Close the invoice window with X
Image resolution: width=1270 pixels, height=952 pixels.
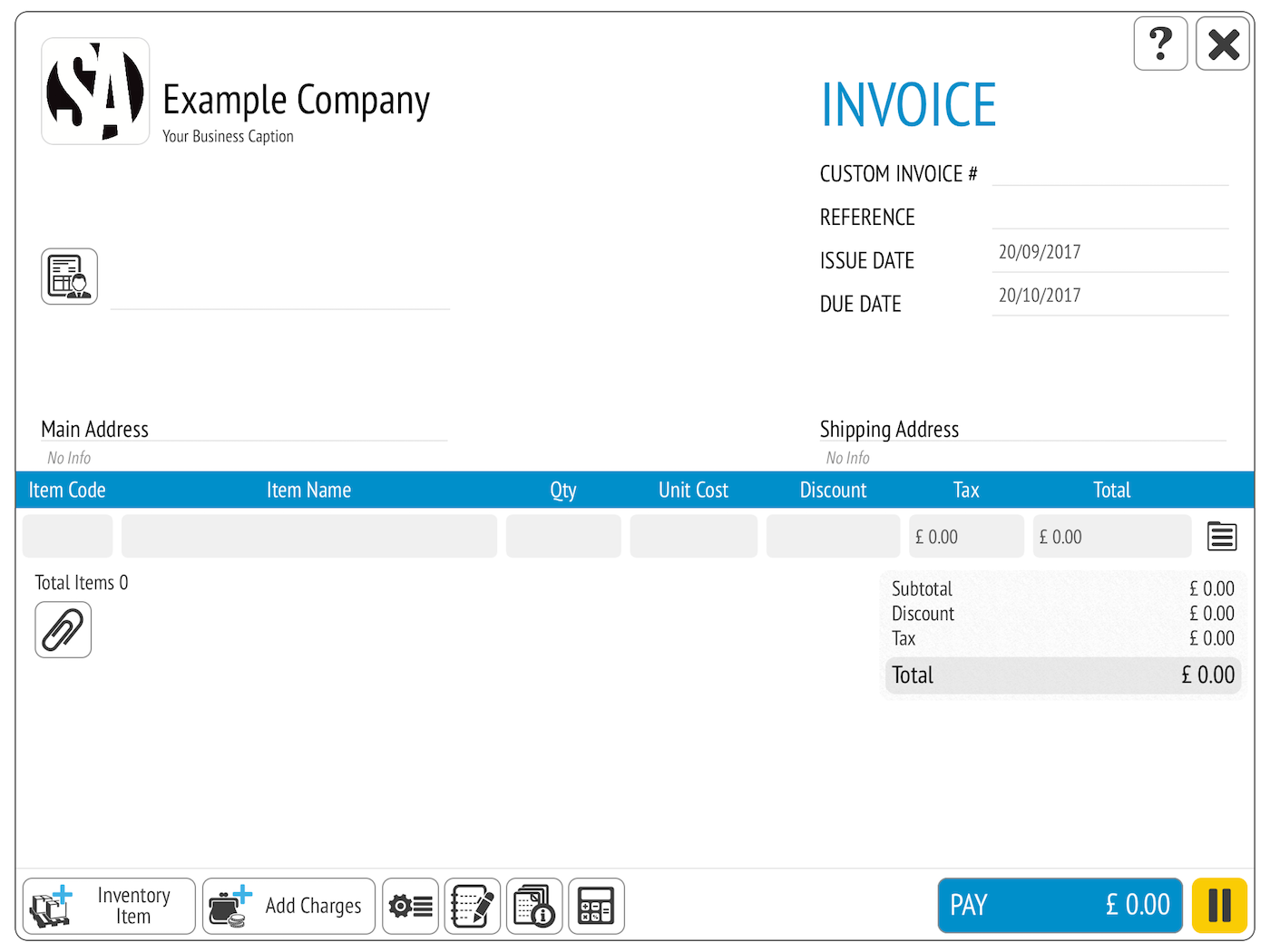[x=1223, y=44]
